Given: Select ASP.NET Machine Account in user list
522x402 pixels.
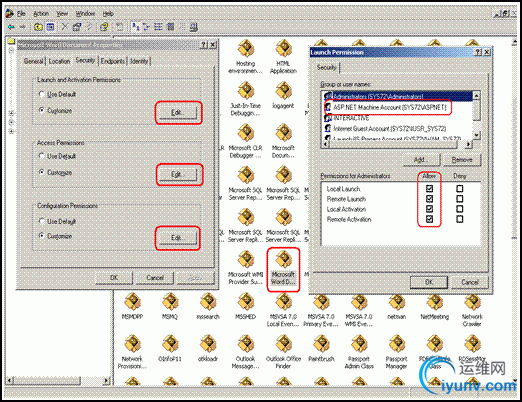Looking at the screenshot, I should tap(389, 107).
